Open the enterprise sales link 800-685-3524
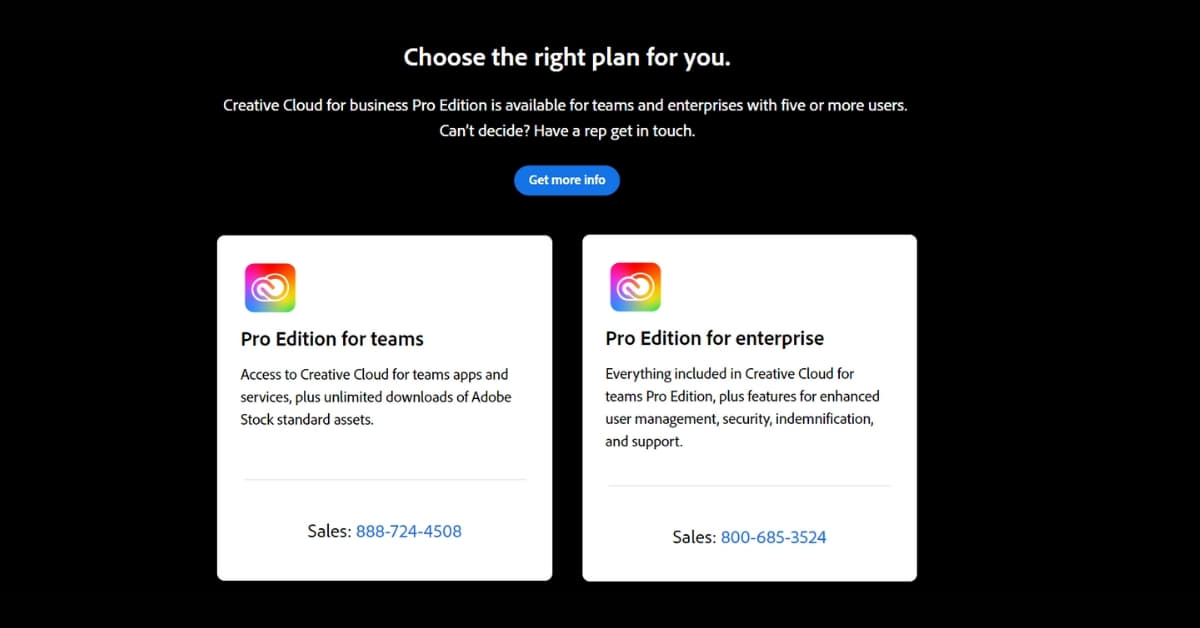Viewport: 1200px width, 628px height. 774,537
